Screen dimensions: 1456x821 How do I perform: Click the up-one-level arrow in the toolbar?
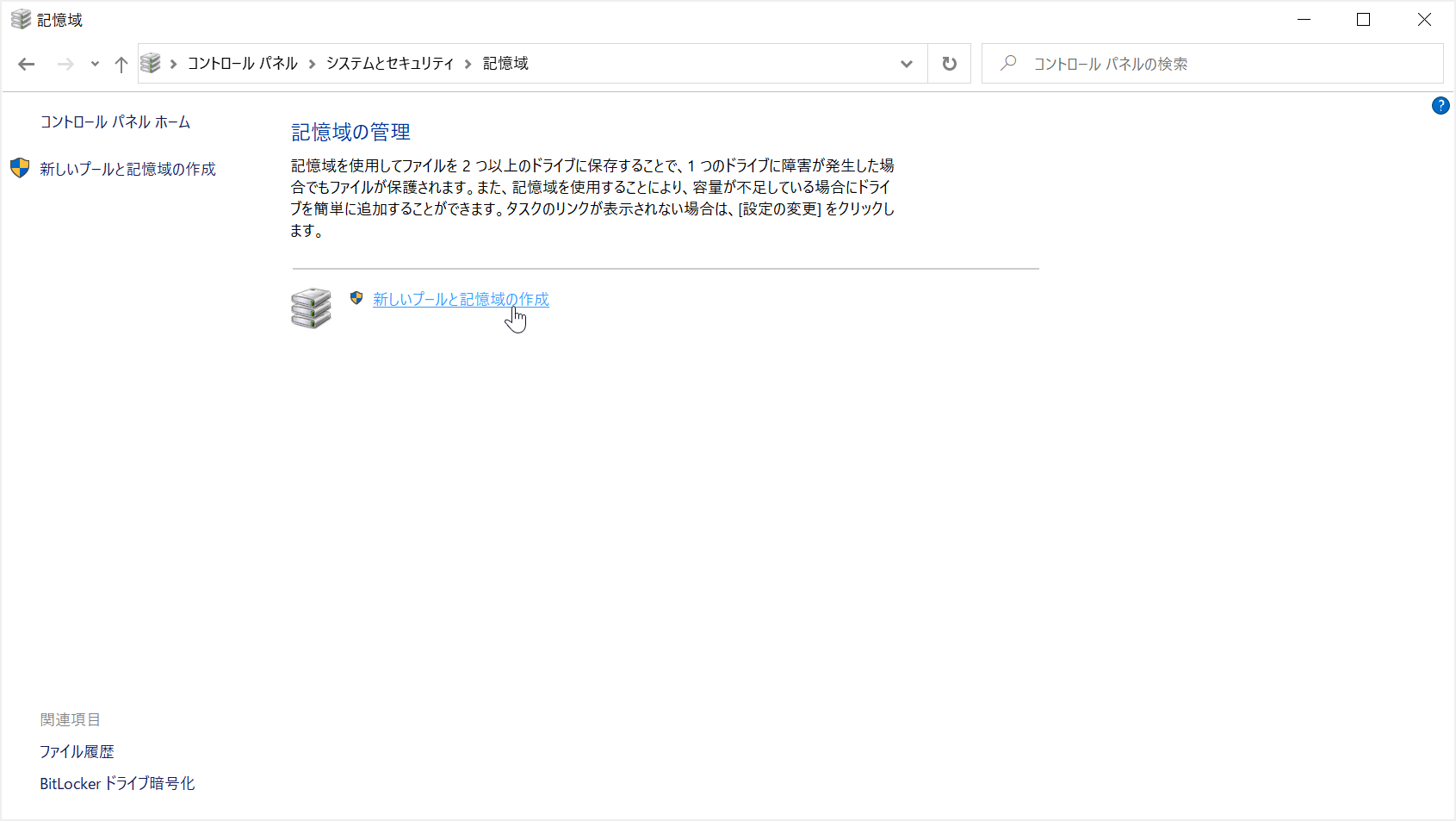point(121,63)
